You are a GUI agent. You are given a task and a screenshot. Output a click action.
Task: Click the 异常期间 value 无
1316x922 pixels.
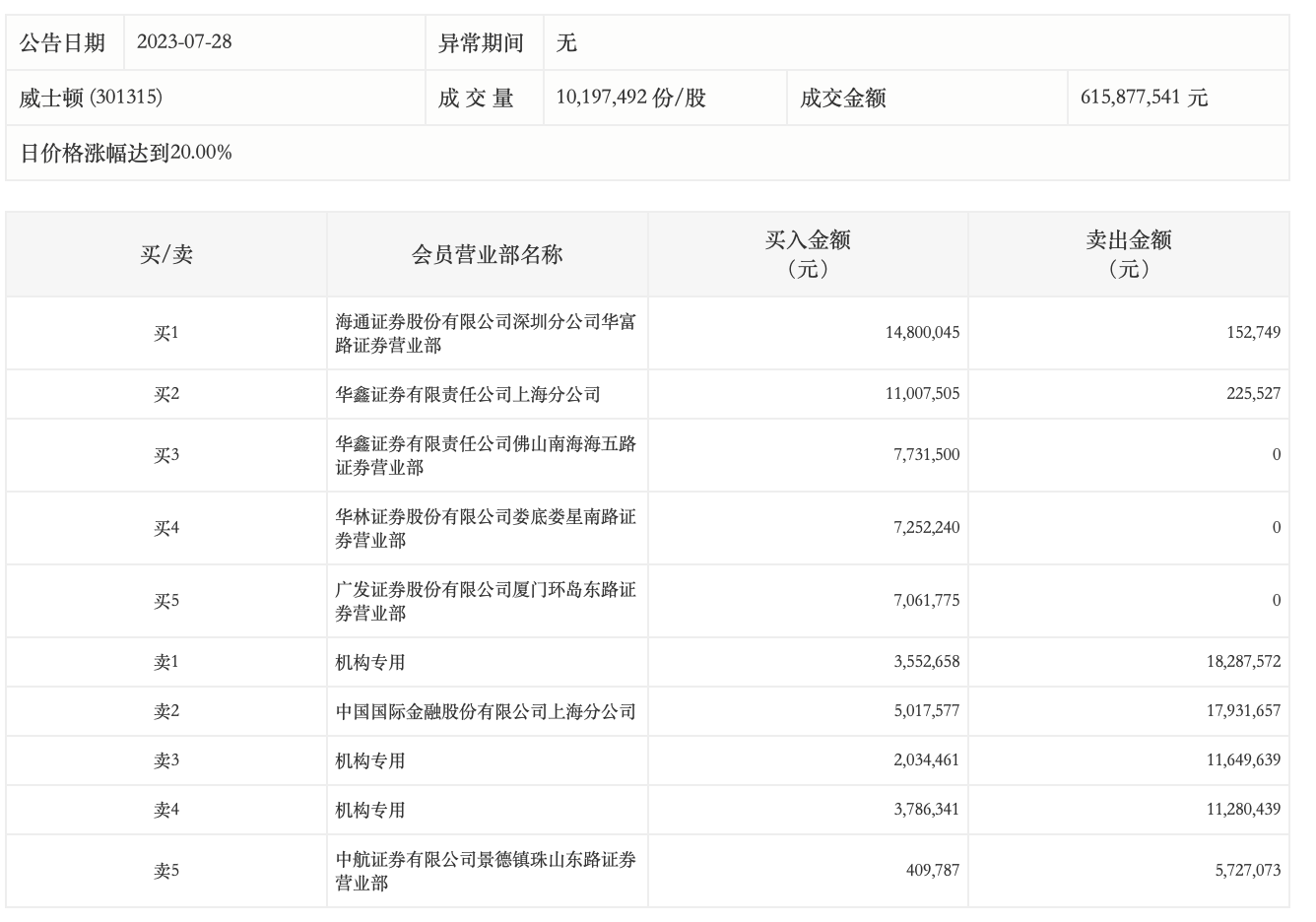[566, 42]
